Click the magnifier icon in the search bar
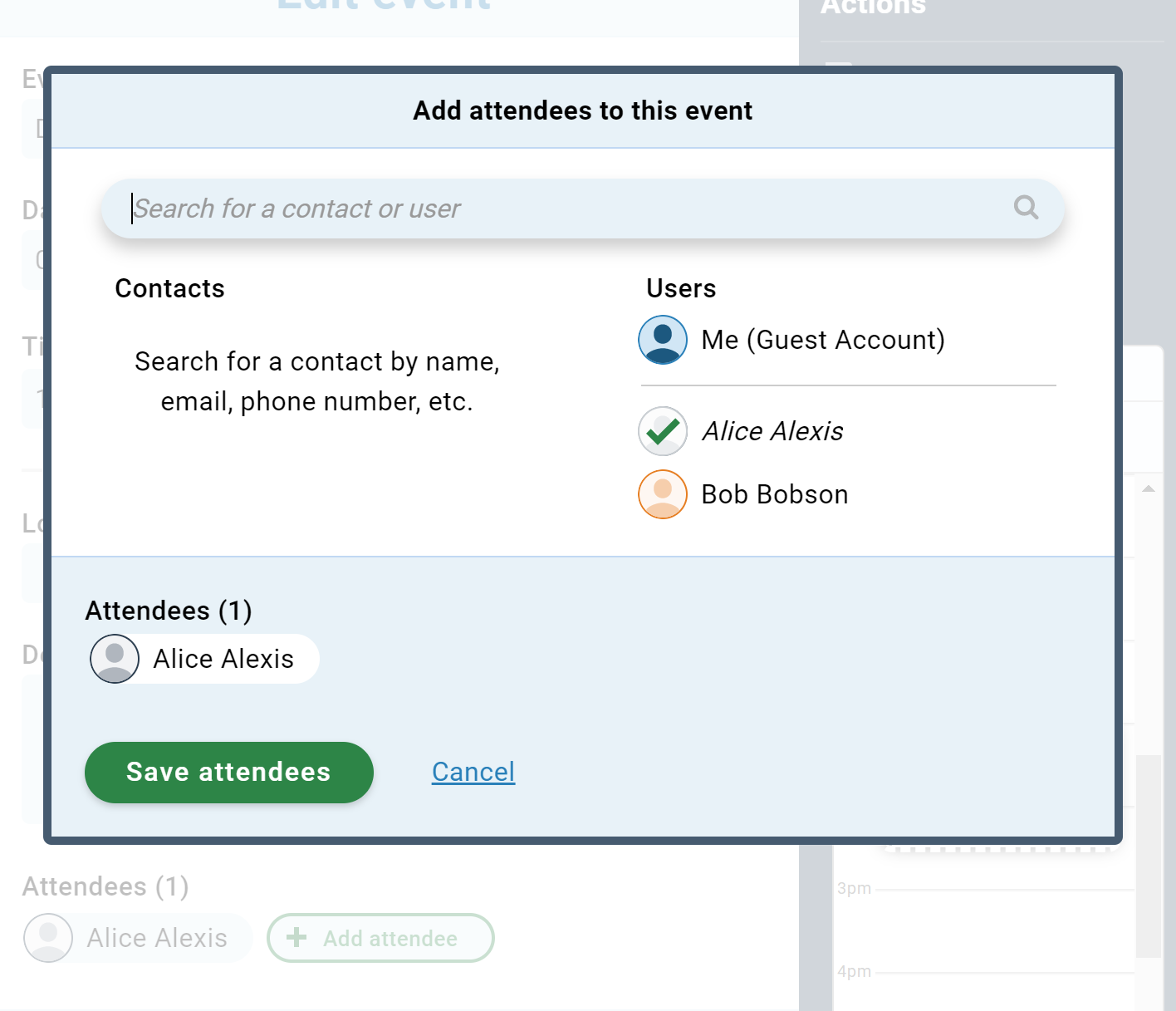Viewport: 1176px width, 1011px height. [1026, 208]
